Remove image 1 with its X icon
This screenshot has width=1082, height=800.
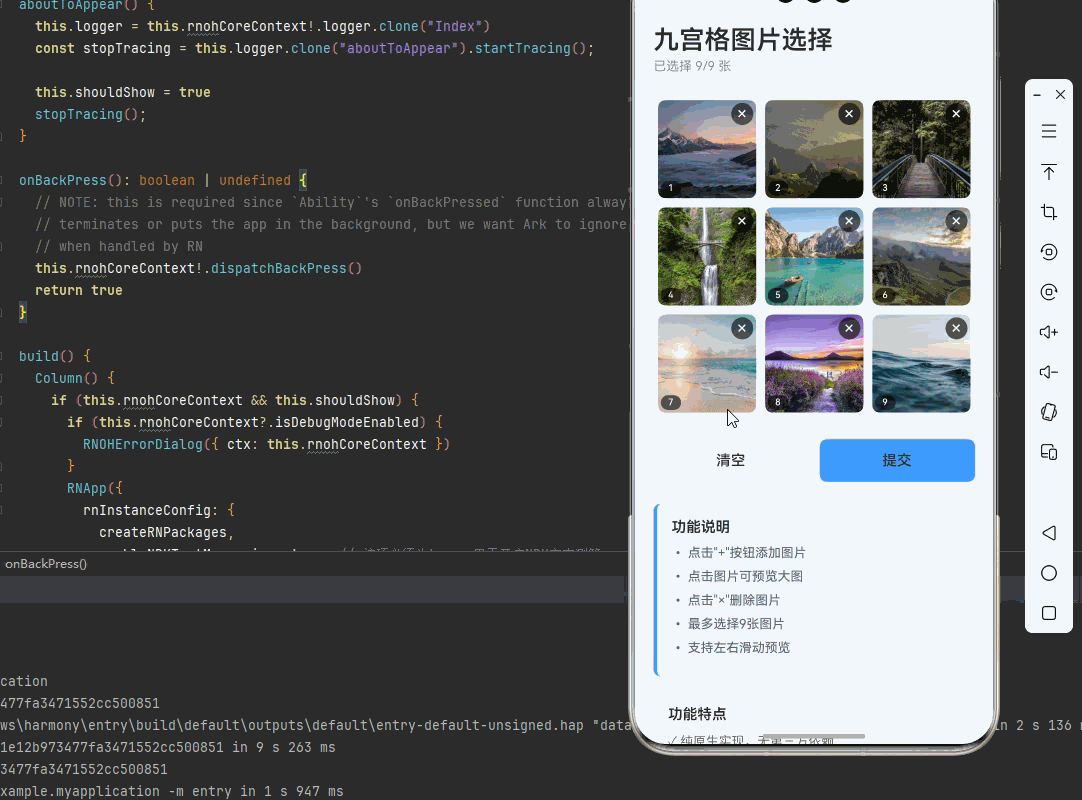tap(742, 114)
